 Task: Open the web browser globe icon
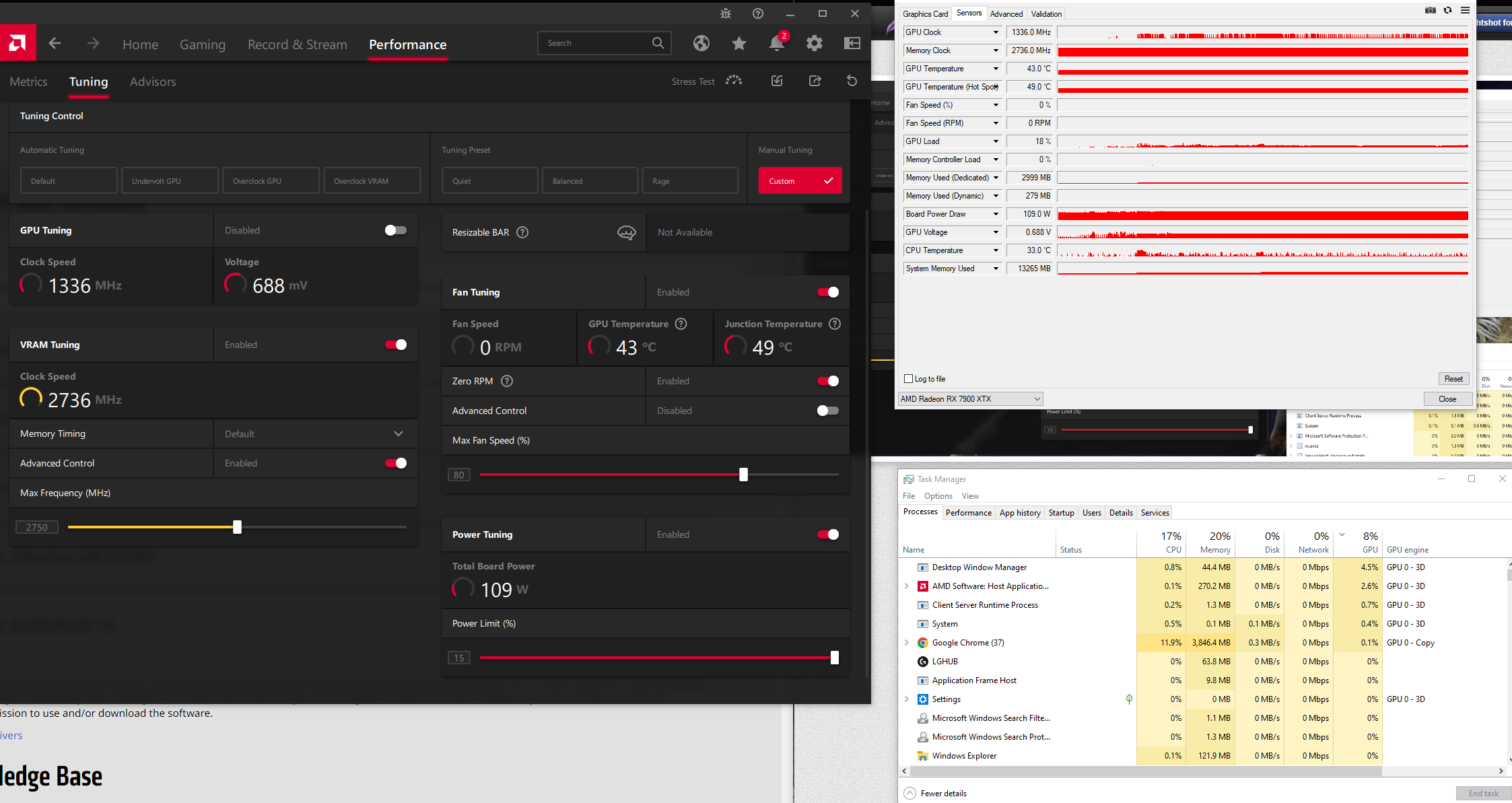click(701, 43)
